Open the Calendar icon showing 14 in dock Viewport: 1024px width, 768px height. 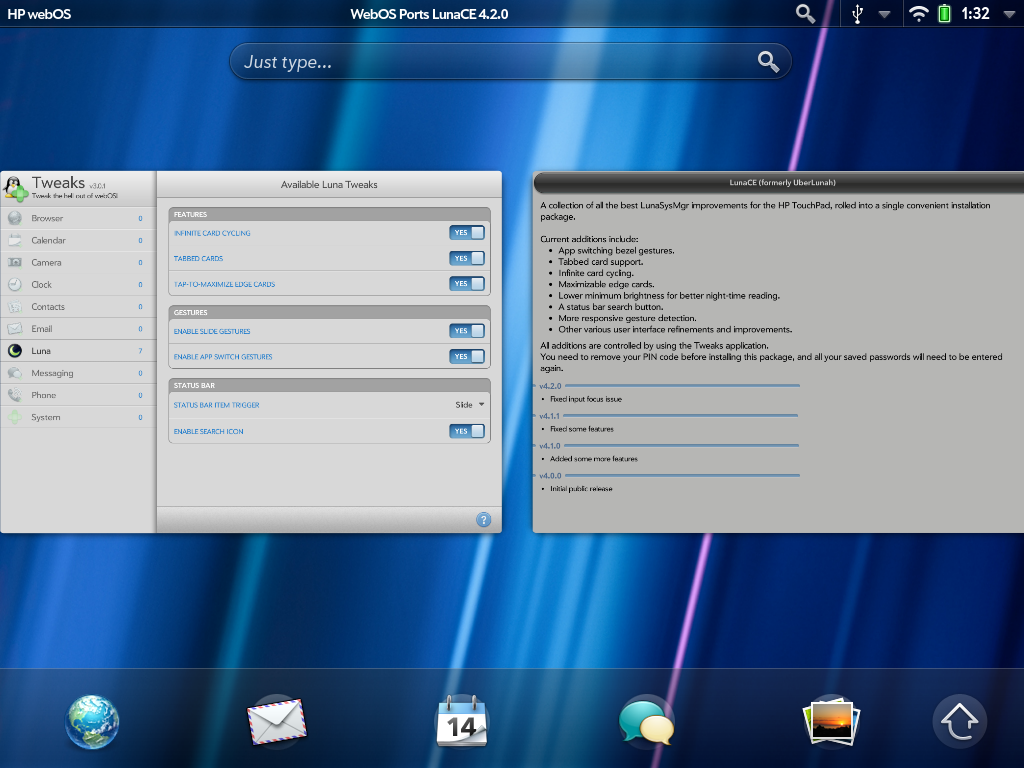pos(462,722)
